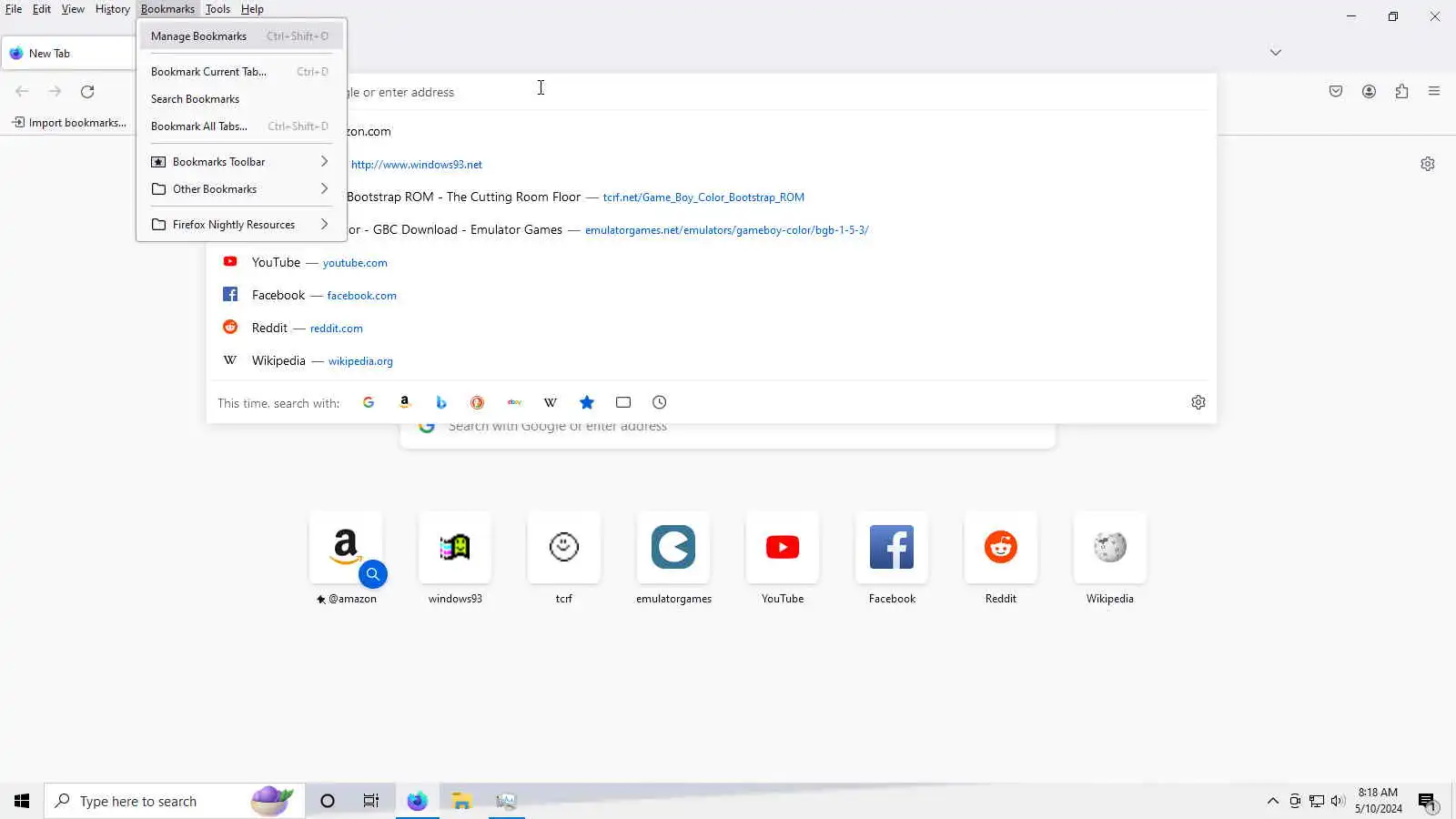Viewport: 1456px width, 819px height.
Task: Go back using the toolbar back arrow
Action: click(x=22, y=92)
